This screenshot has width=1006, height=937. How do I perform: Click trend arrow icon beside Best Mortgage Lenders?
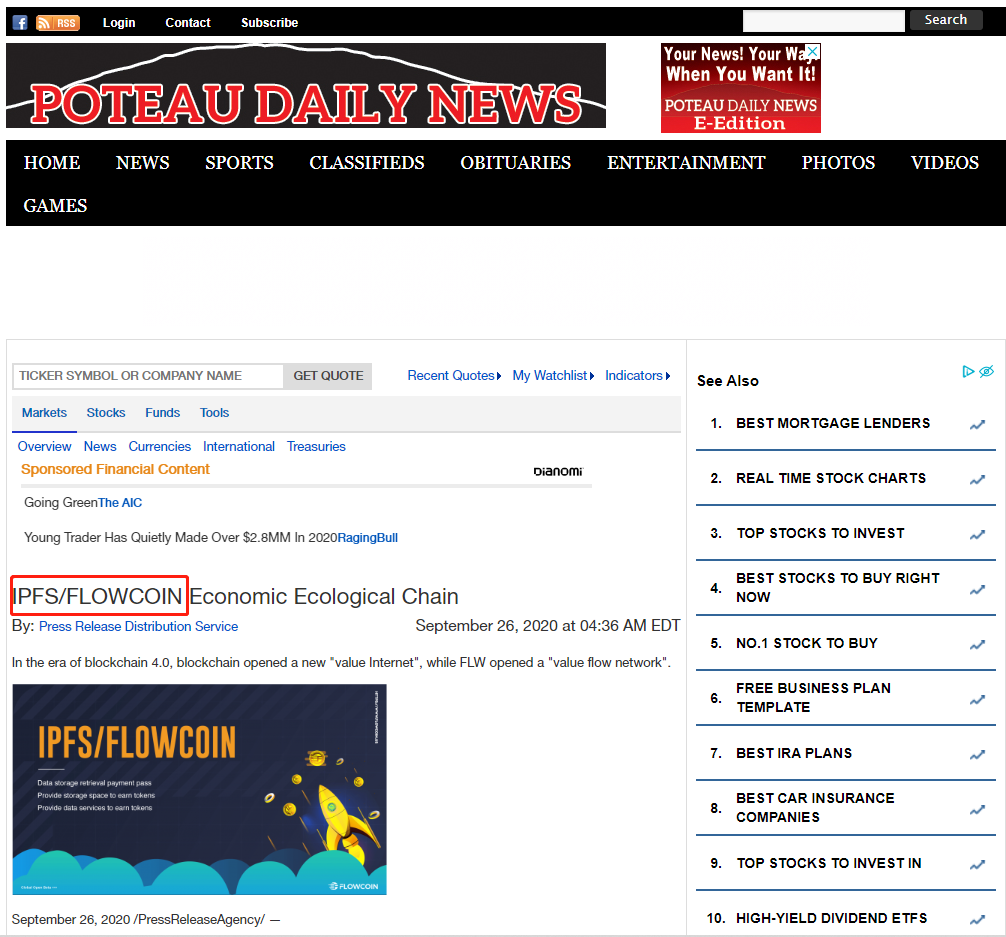click(x=977, y=425)
